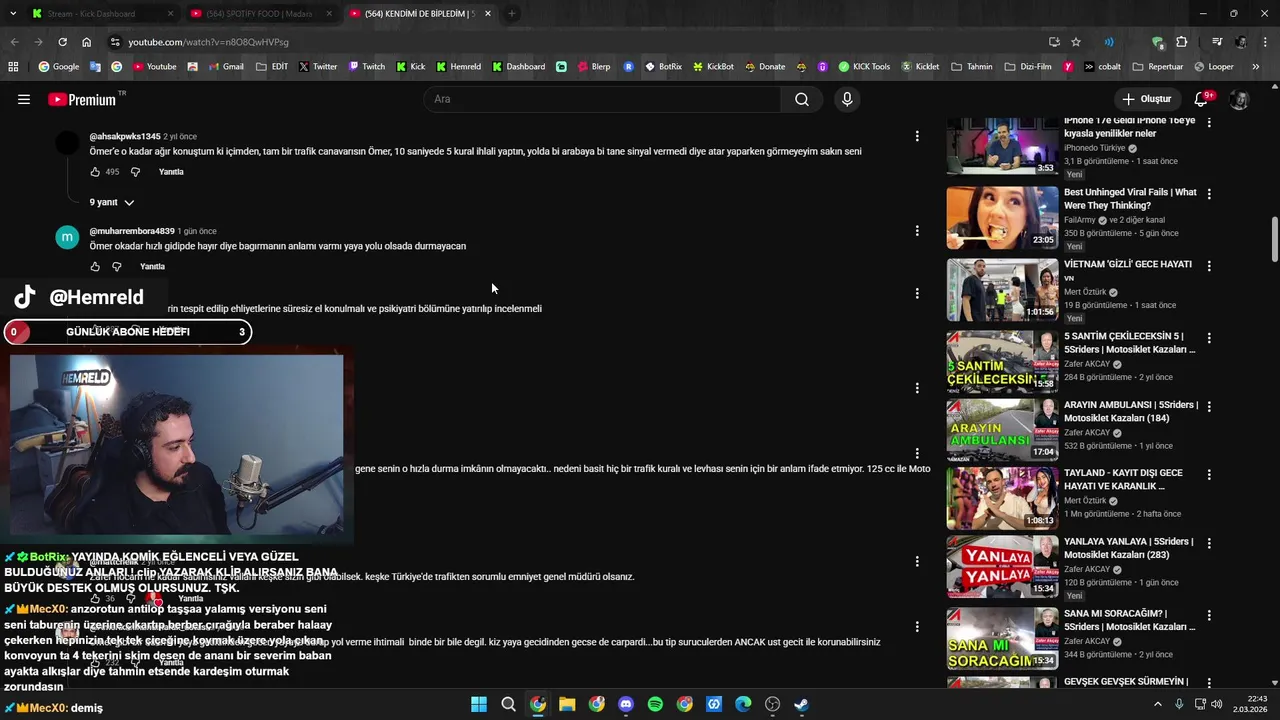
Task: Open options for ARAYIN AMBULANSI video
Action: pos(1209,407)
